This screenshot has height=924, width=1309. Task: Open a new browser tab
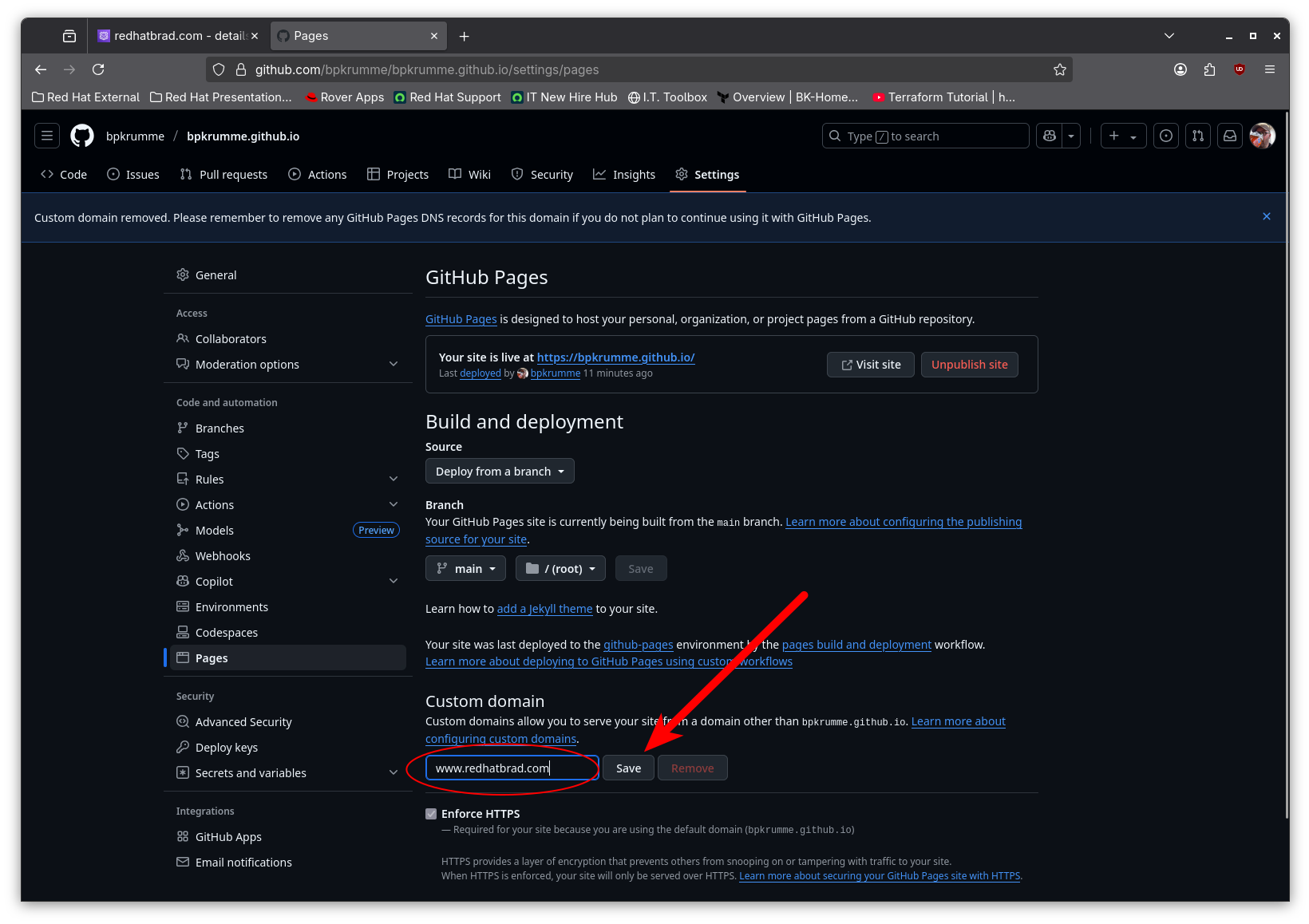[x=465, y=36]
